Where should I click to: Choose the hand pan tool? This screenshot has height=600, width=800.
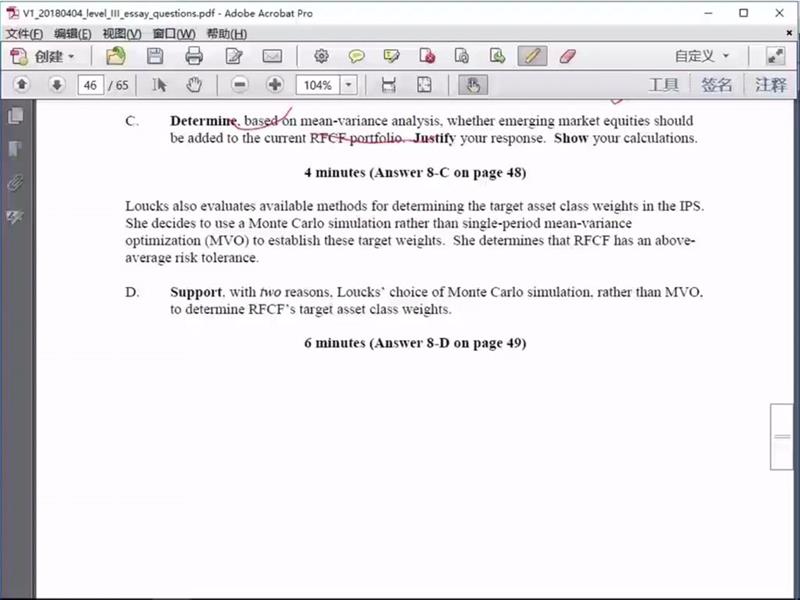[x=194, y=85]
